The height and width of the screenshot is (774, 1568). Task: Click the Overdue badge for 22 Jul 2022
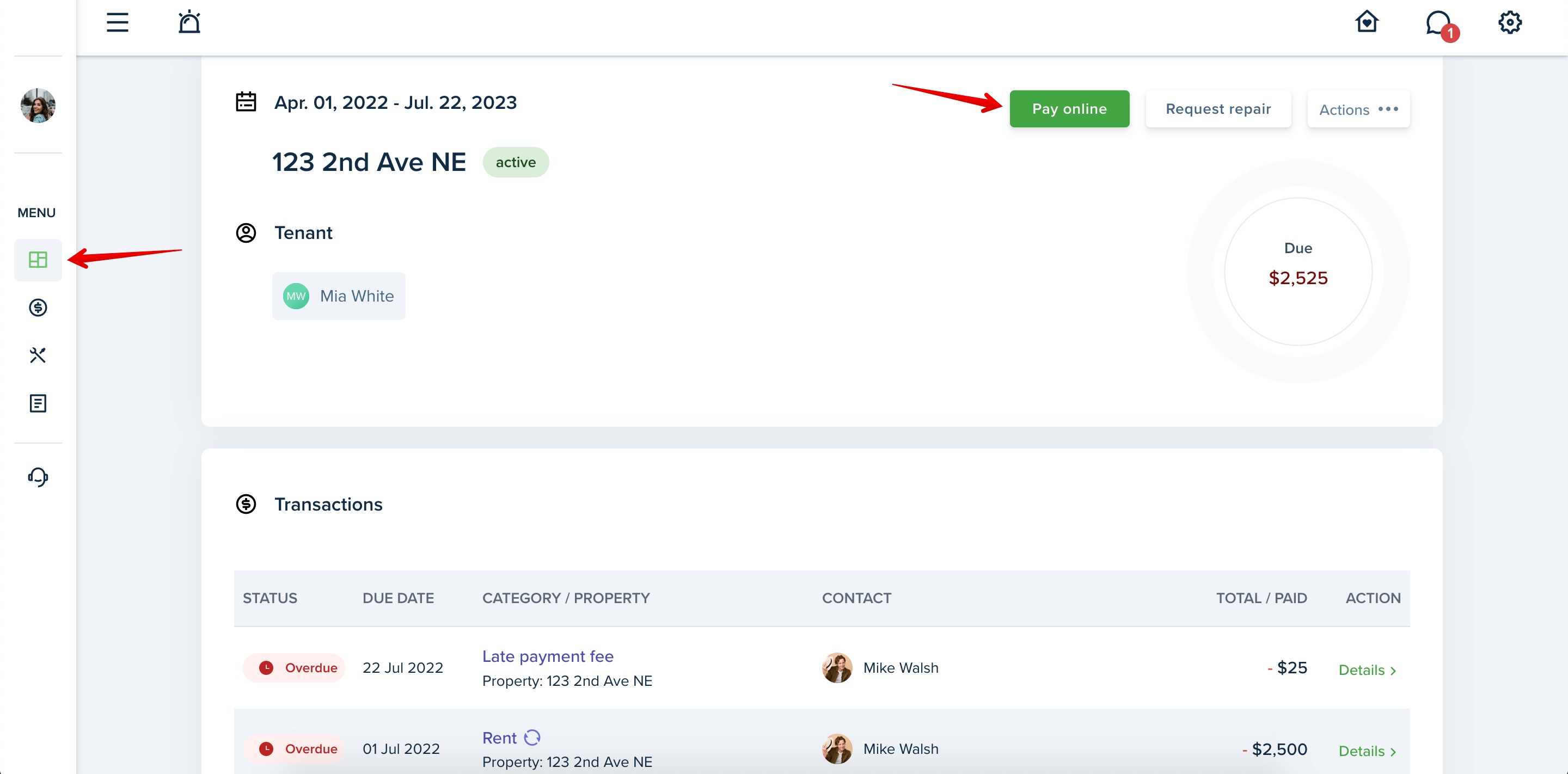tap(293, 667)
